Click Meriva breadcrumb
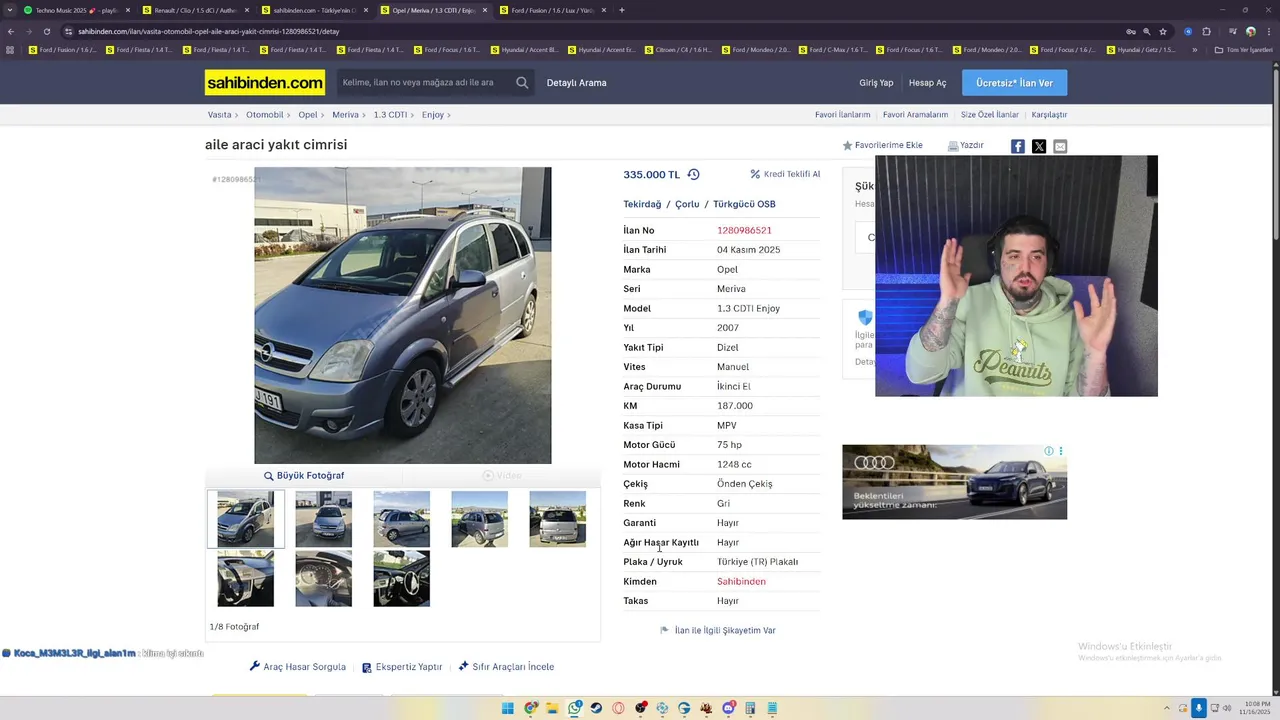This screenshot has width=1280, height=720. pyautogui.click(x=345, y=115)
